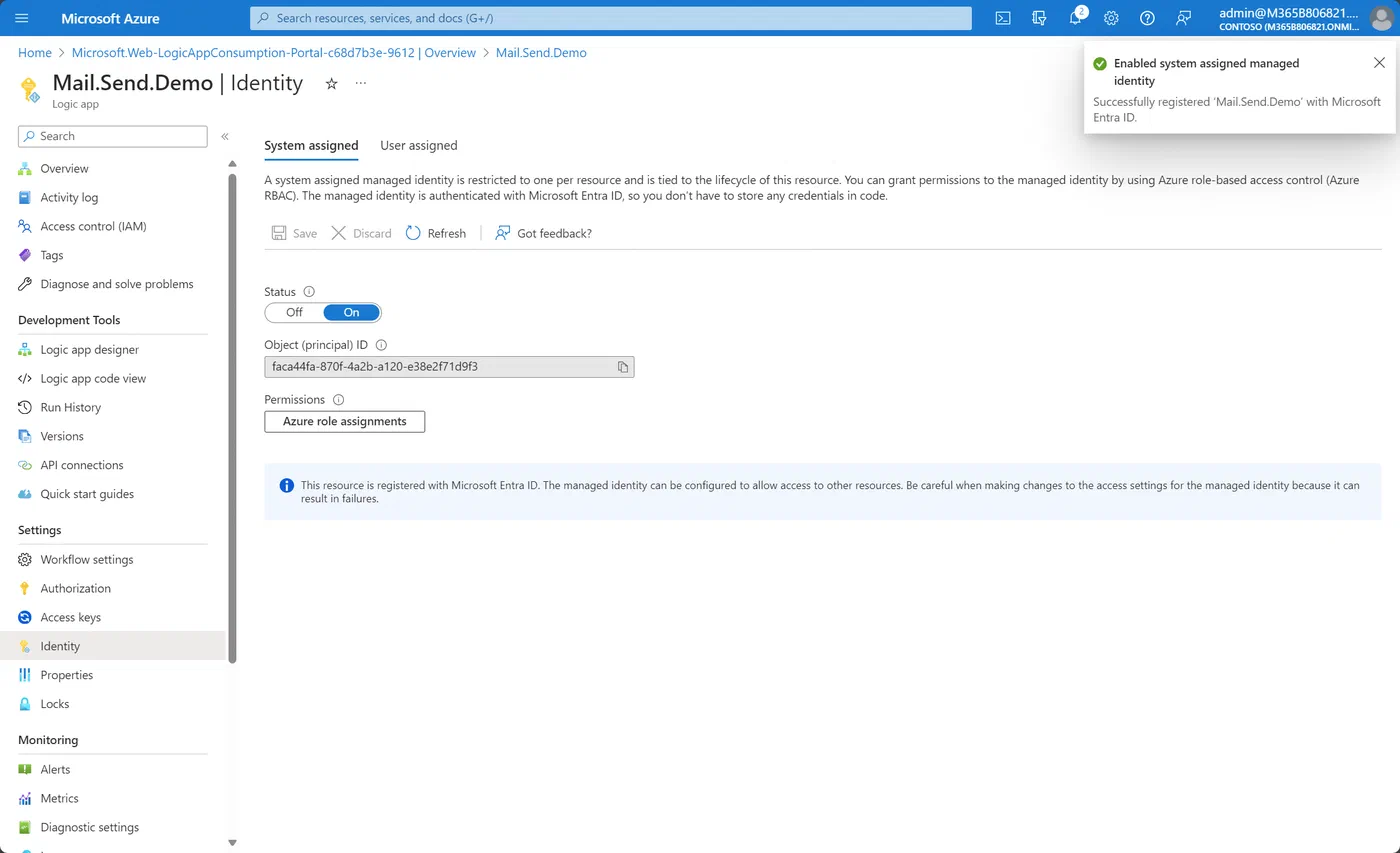Click the info icon next to Permissions
Screen dimensions: 1400x853
(x=338, y=400)
